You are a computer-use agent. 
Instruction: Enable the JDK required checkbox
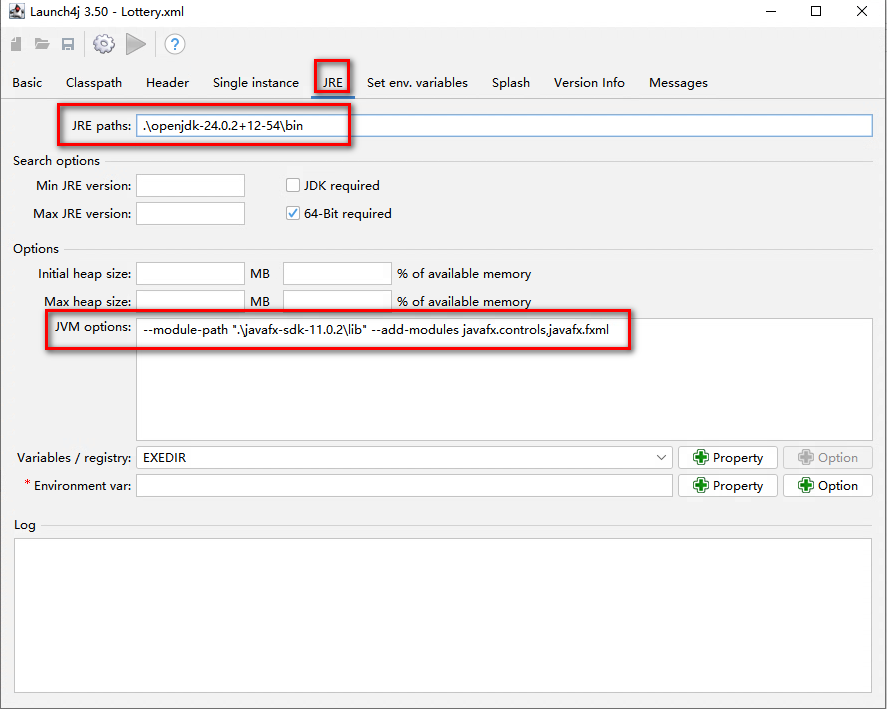click(x=292, y=186)
